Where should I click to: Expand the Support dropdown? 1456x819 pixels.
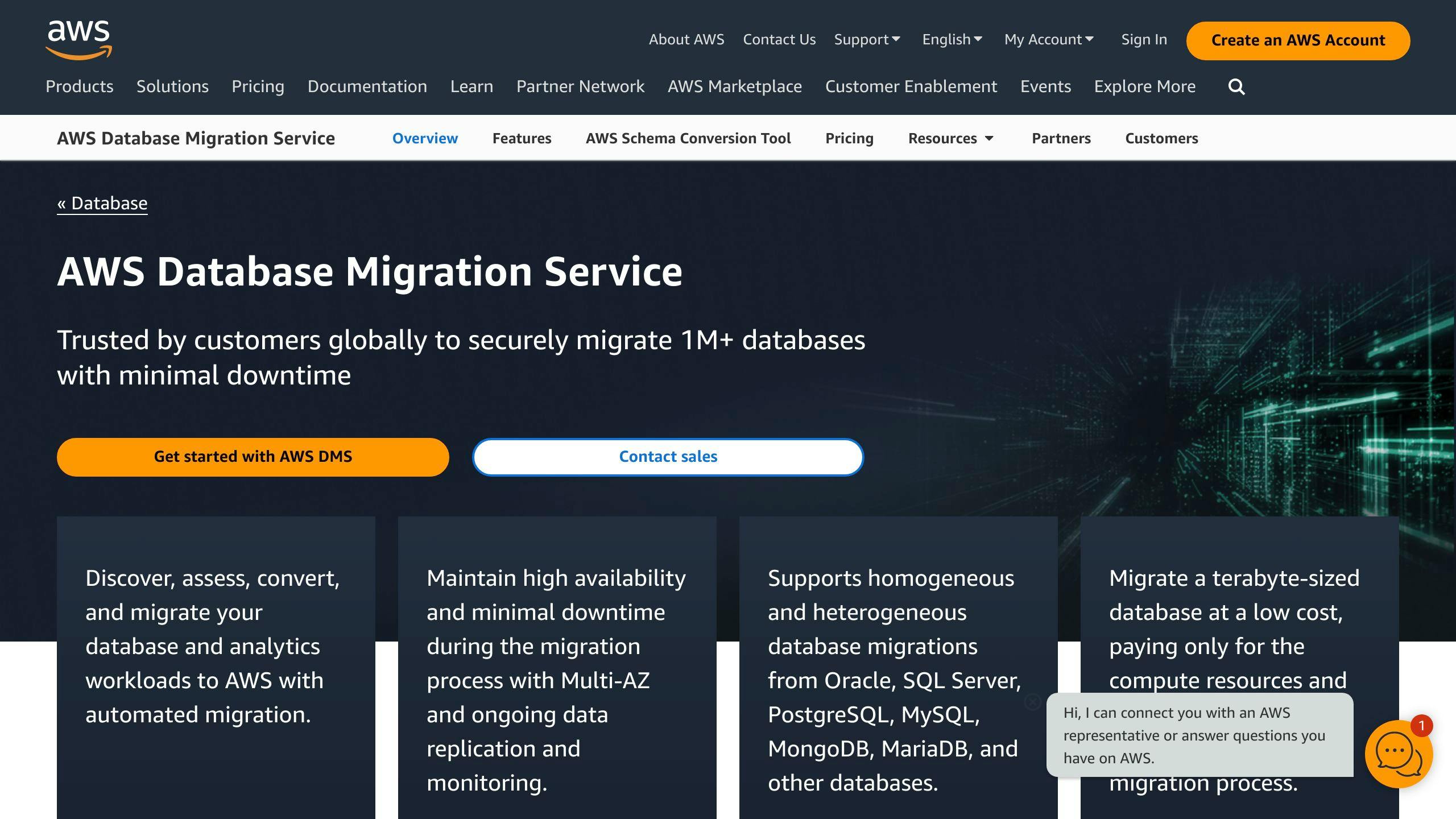867,40
